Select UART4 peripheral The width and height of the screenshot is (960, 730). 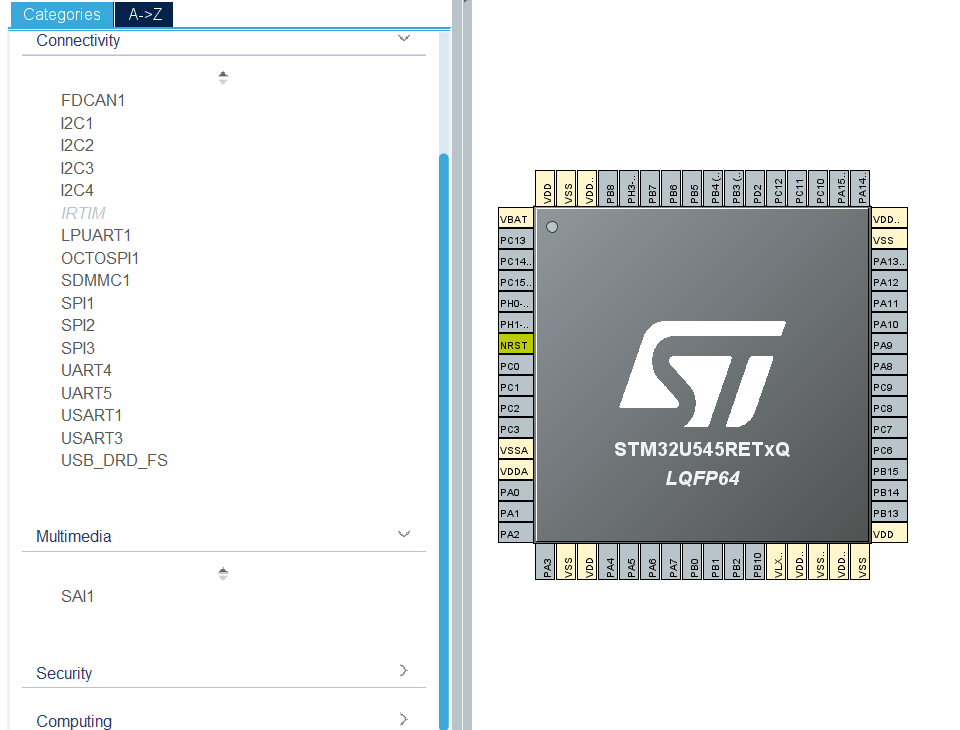(86, 371)
